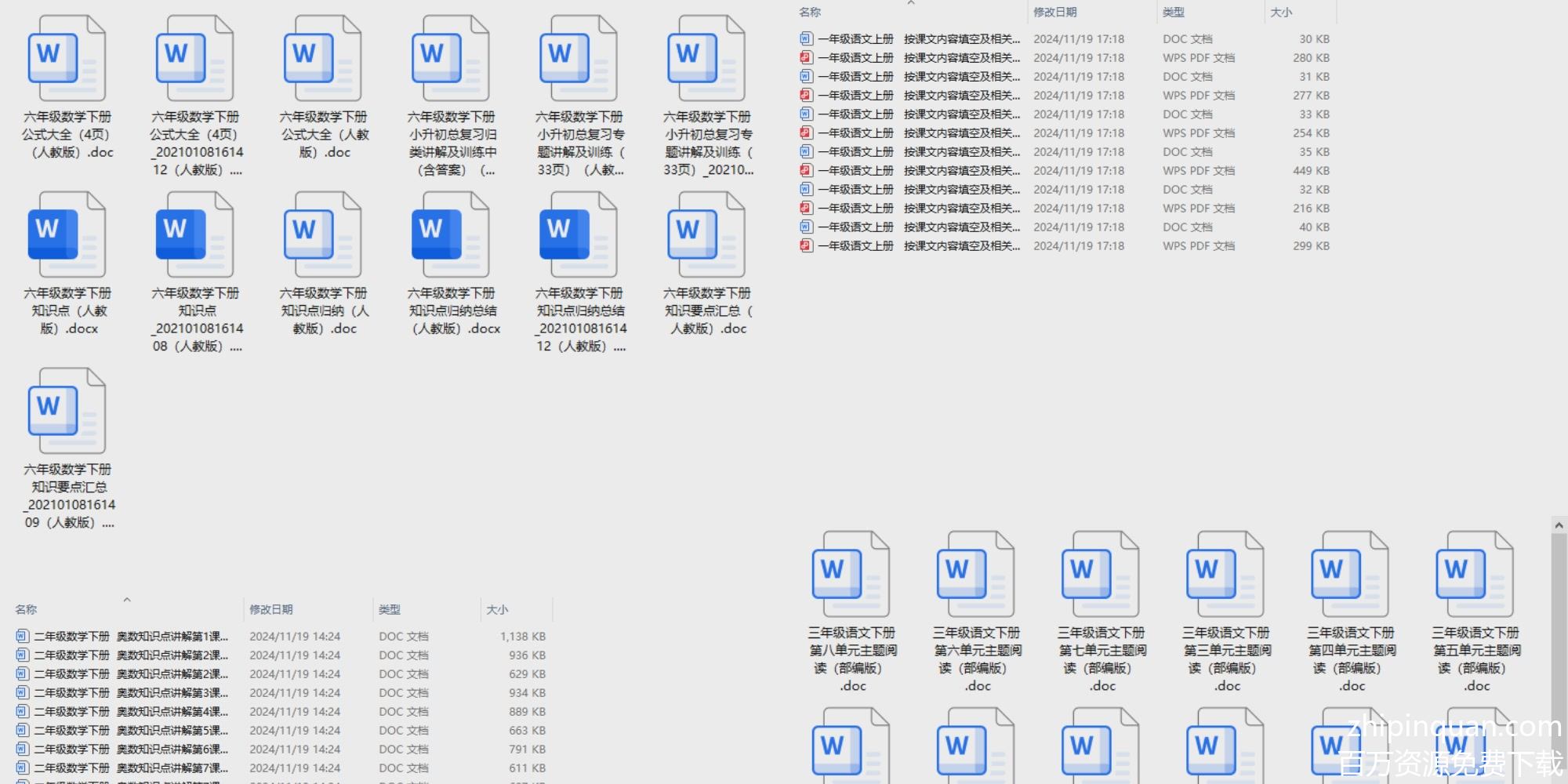
Task: Select 知识要点汇总（人教版）.doc file icon
Action: 706,235
